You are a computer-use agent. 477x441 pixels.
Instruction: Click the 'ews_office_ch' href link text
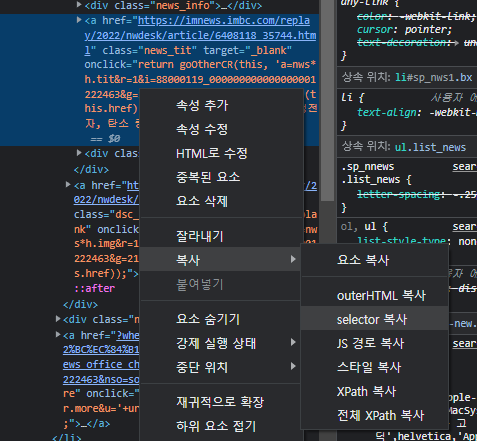coord(101,364)
